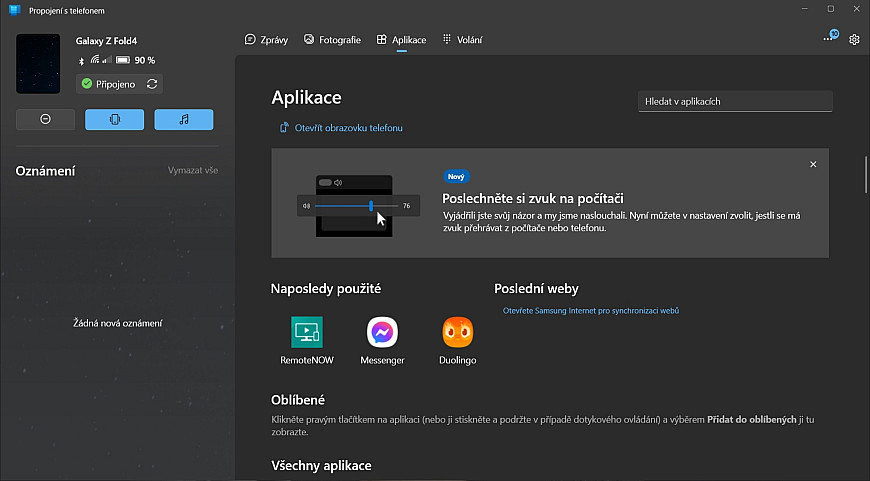Toggle phone vibrate mode button

(x=114, y=119)
